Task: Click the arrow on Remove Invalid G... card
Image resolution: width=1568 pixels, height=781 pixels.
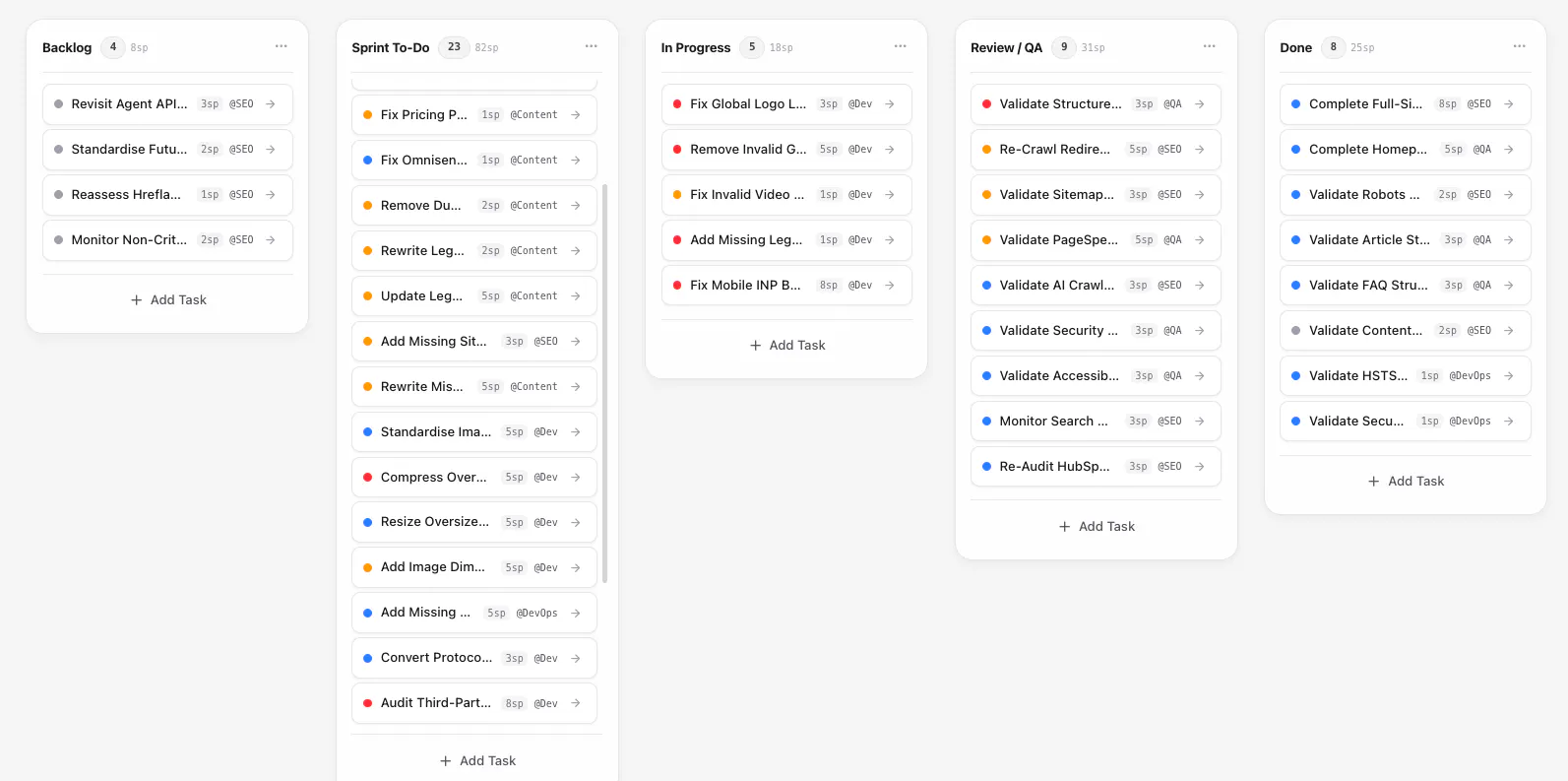Action: click(890, 150)
